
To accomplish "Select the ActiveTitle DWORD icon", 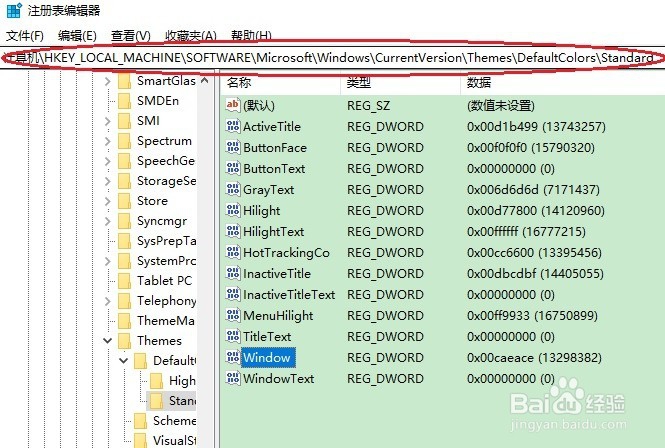I will tap(233, 126).
